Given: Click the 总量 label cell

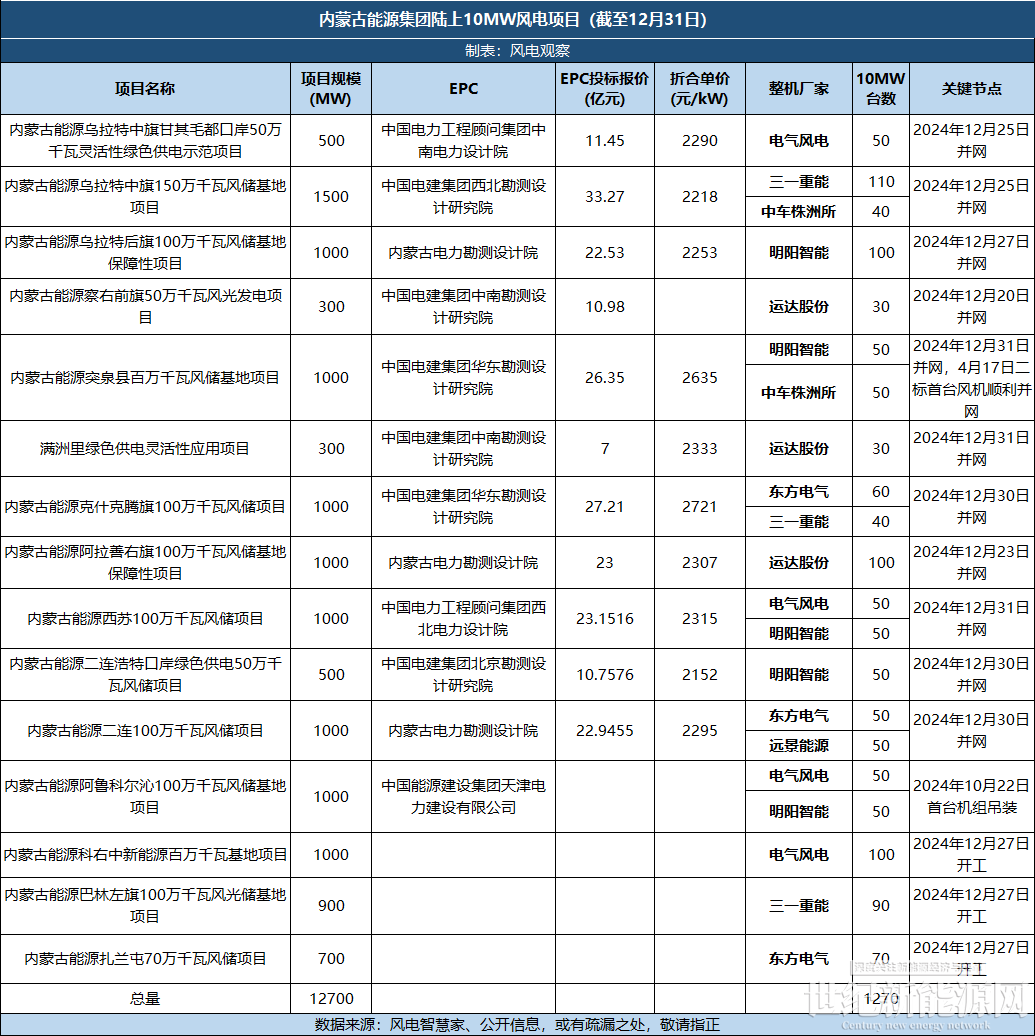Looking at the screenshot, I should pyautogui.click(x=145, y=998).
